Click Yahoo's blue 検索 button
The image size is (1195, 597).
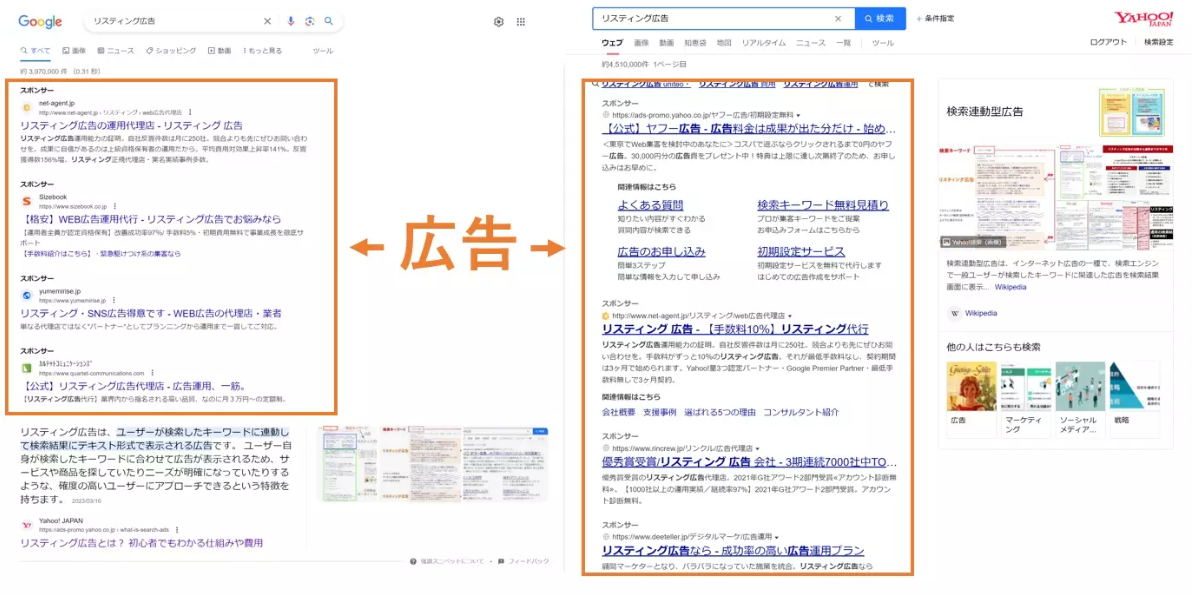(880, 18)
